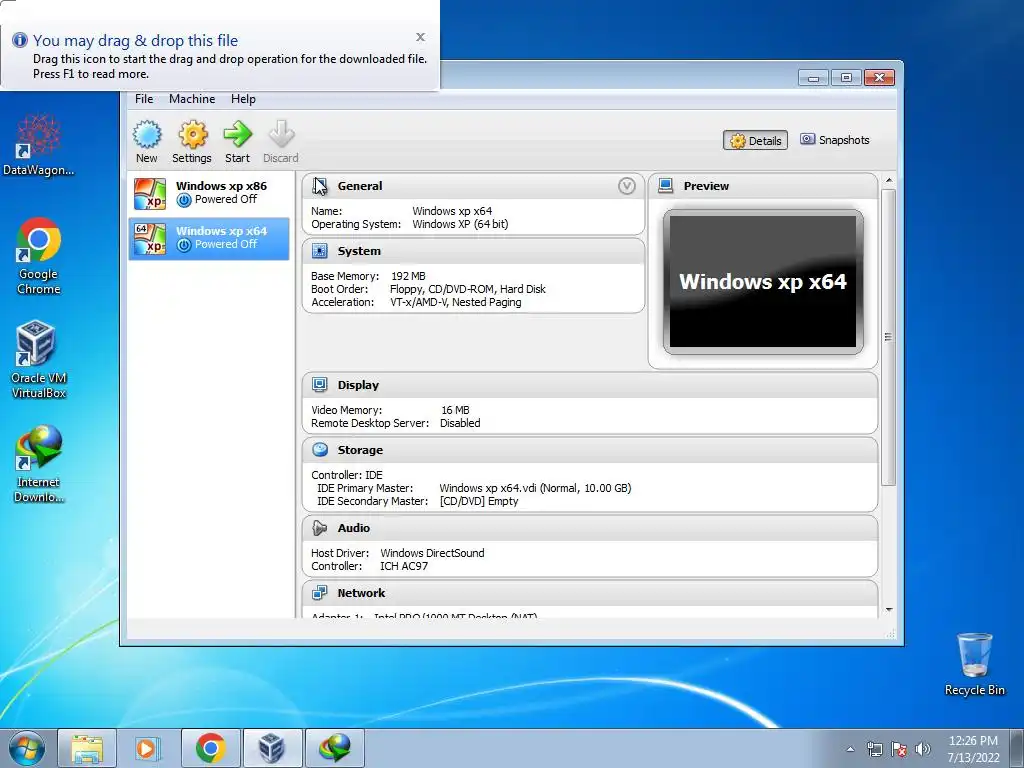Click the volume speaker tray icon
Viewport: 1024px width, 768px height.
923,749
